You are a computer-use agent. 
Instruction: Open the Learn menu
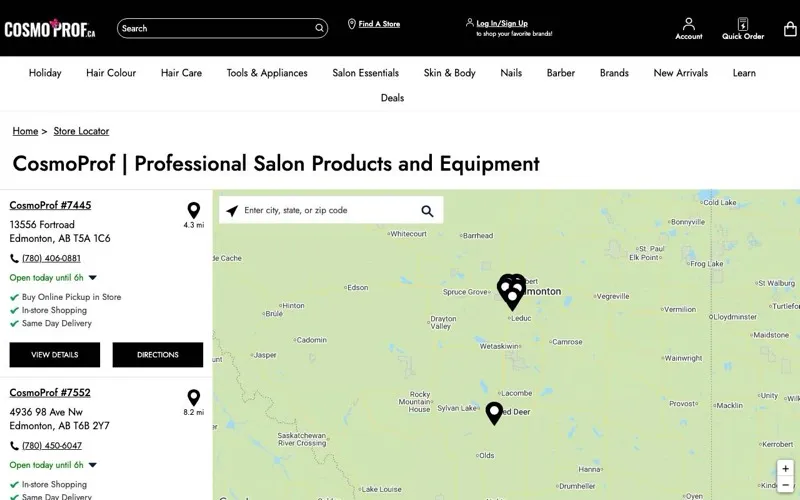(744, 73)
